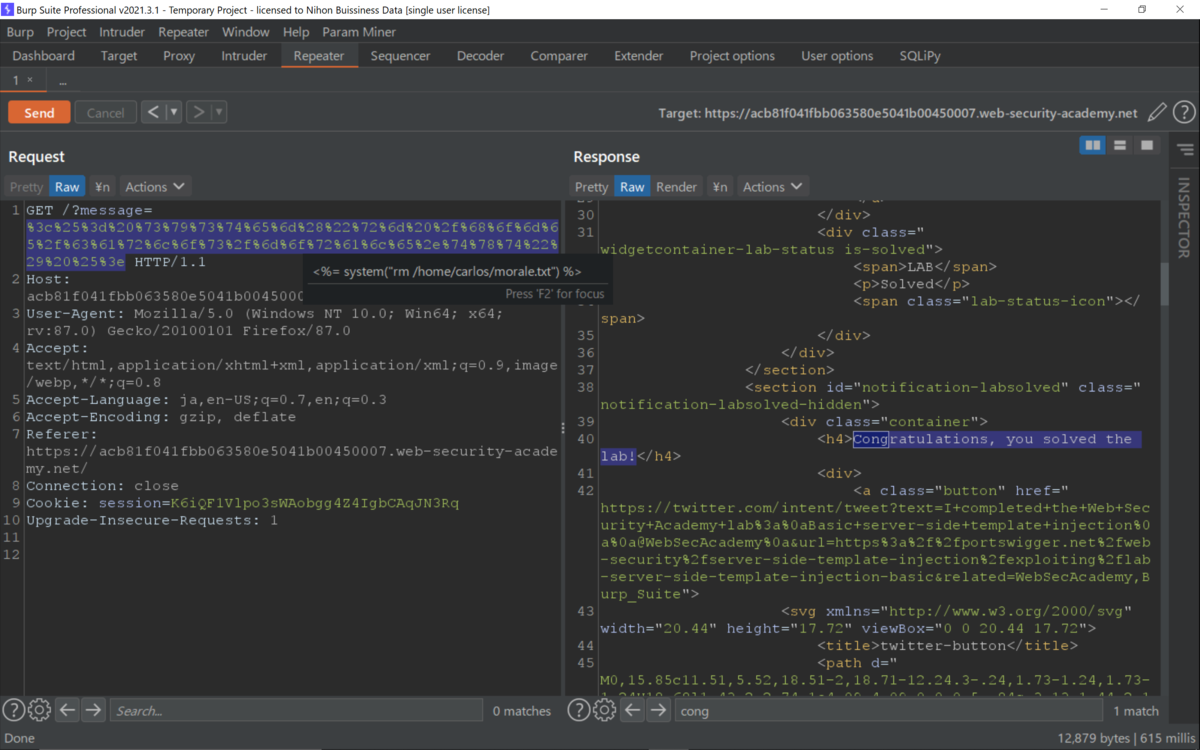This screenshot has height=750, width=1200.
Task: Click the Done status text
Action: [20, 738]
